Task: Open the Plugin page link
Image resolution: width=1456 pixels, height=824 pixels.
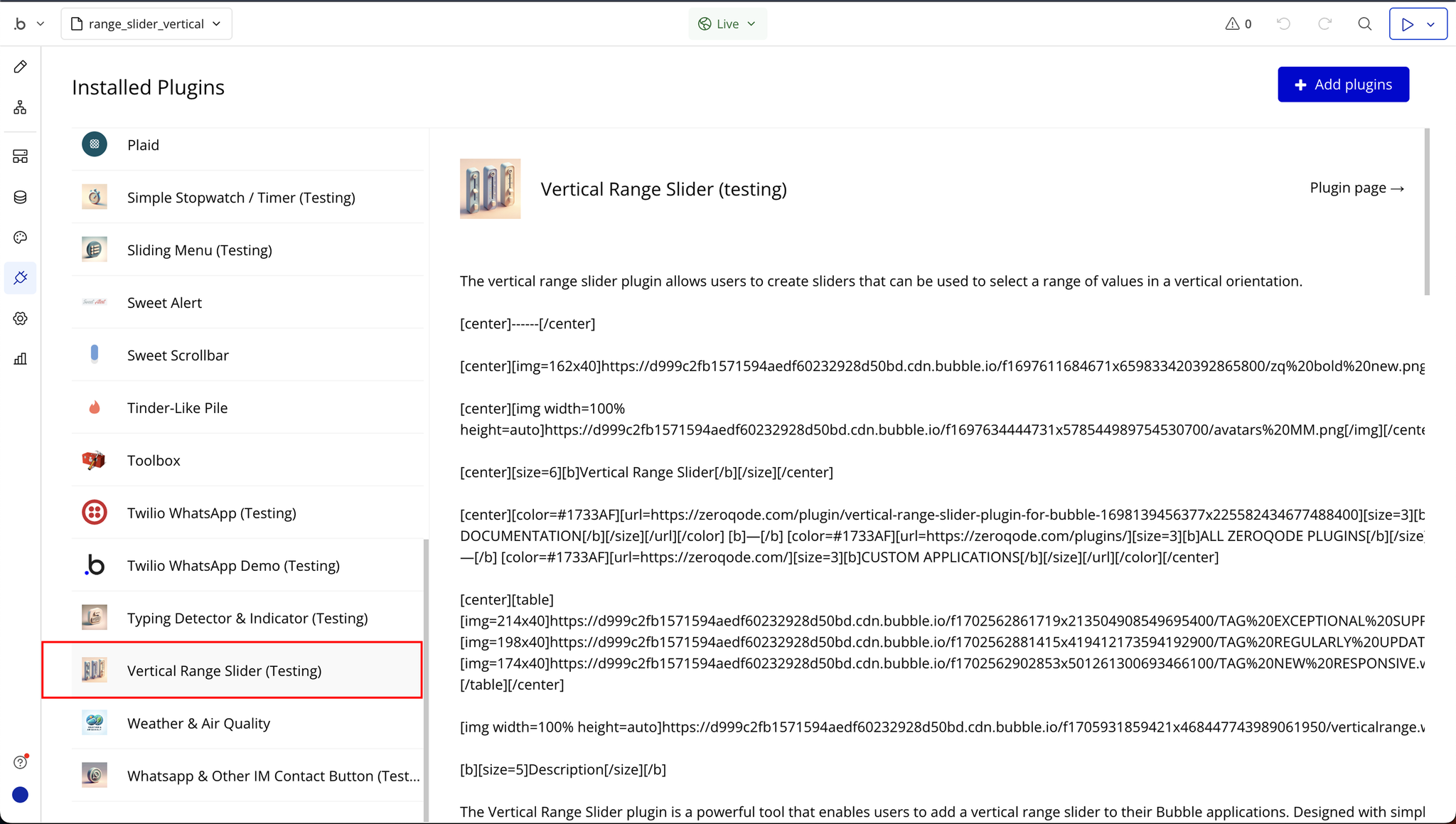Action: (1356, 188)
